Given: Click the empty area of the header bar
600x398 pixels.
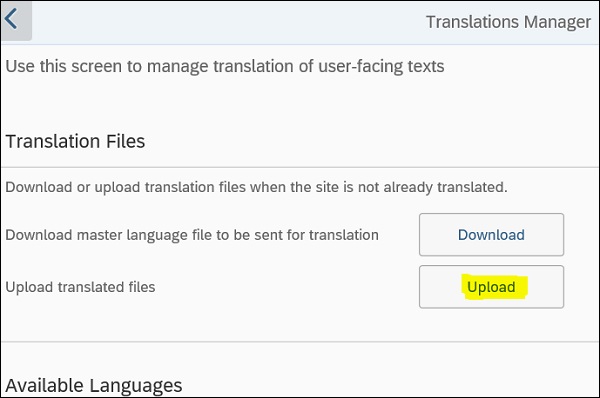Looking at the screenshot, I should [x=230, y=22].
